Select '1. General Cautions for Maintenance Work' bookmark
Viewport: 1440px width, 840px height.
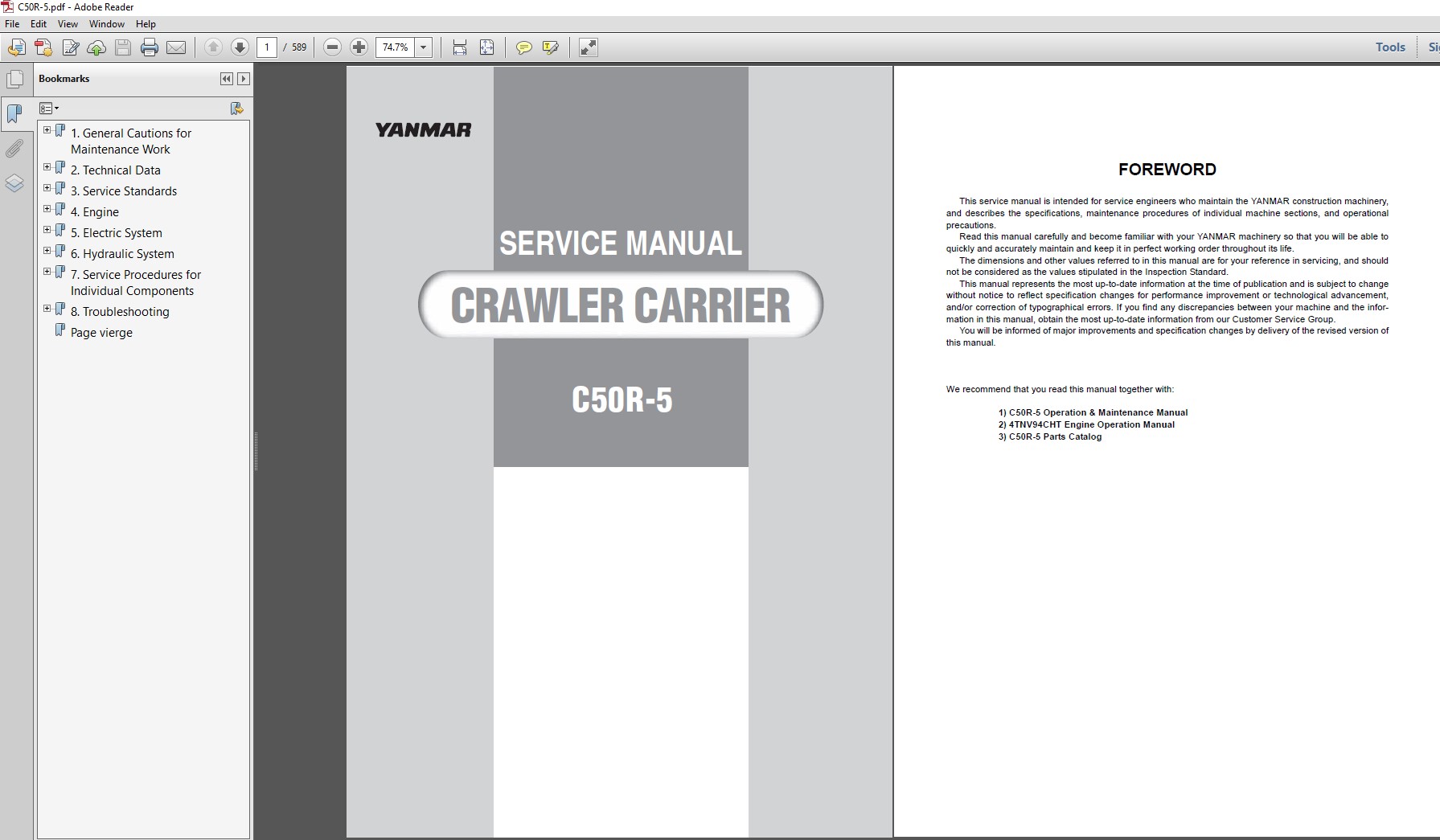tap(131, 141)
